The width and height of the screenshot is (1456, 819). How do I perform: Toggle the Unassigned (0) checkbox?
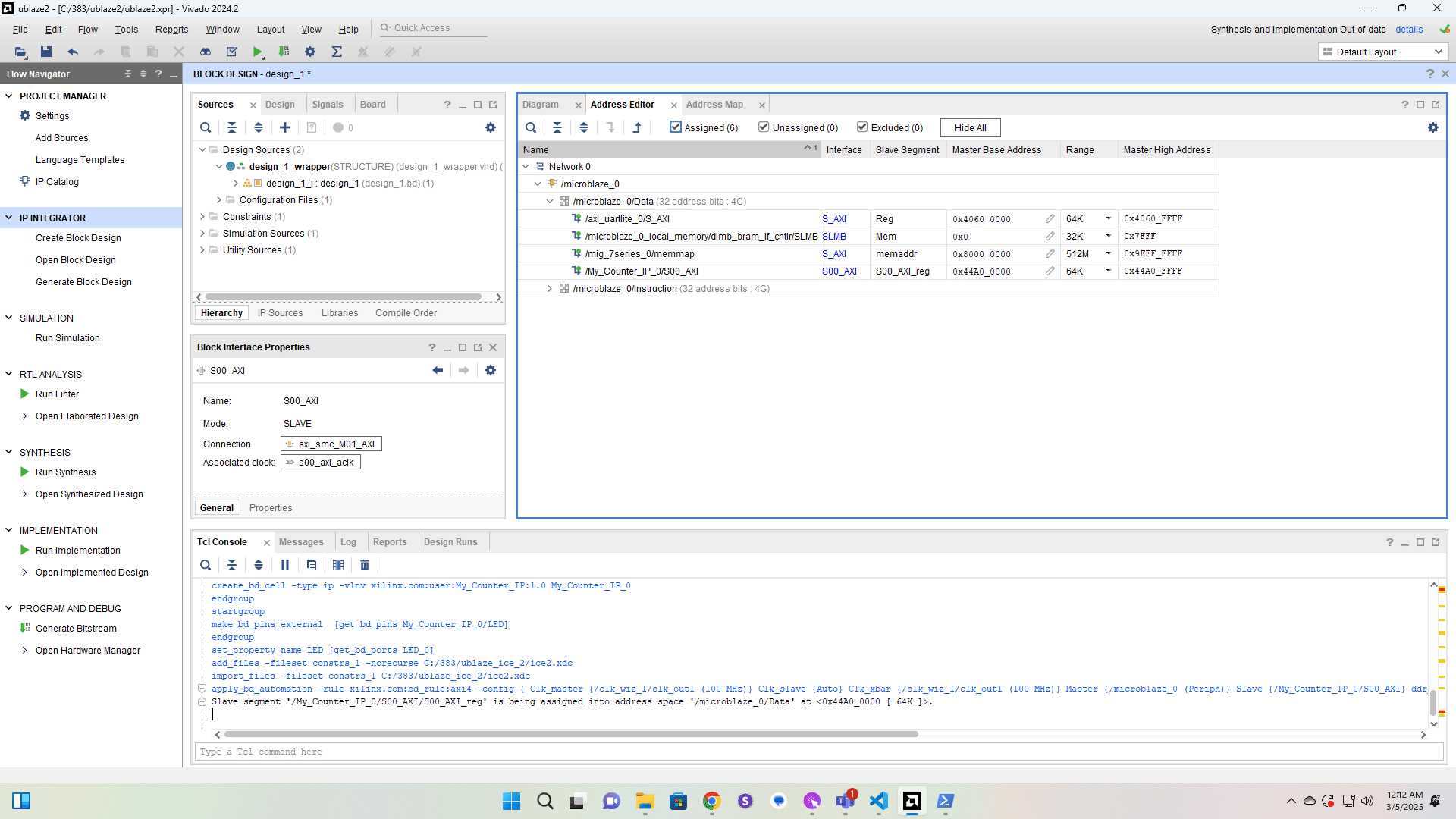[x=764, y=127]
